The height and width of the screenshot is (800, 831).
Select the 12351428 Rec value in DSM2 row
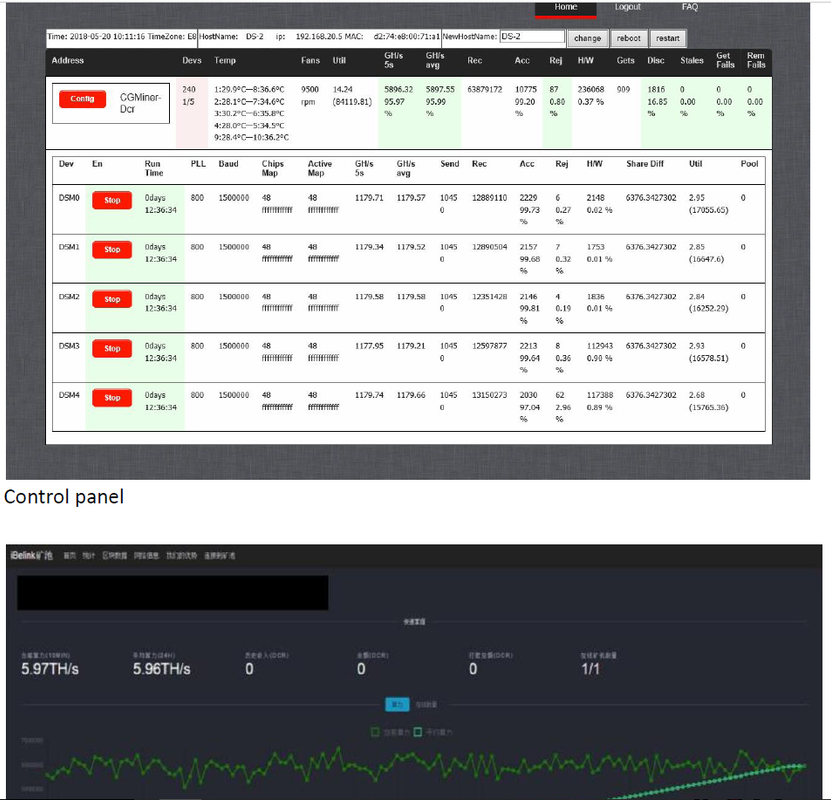coord(489,297)
